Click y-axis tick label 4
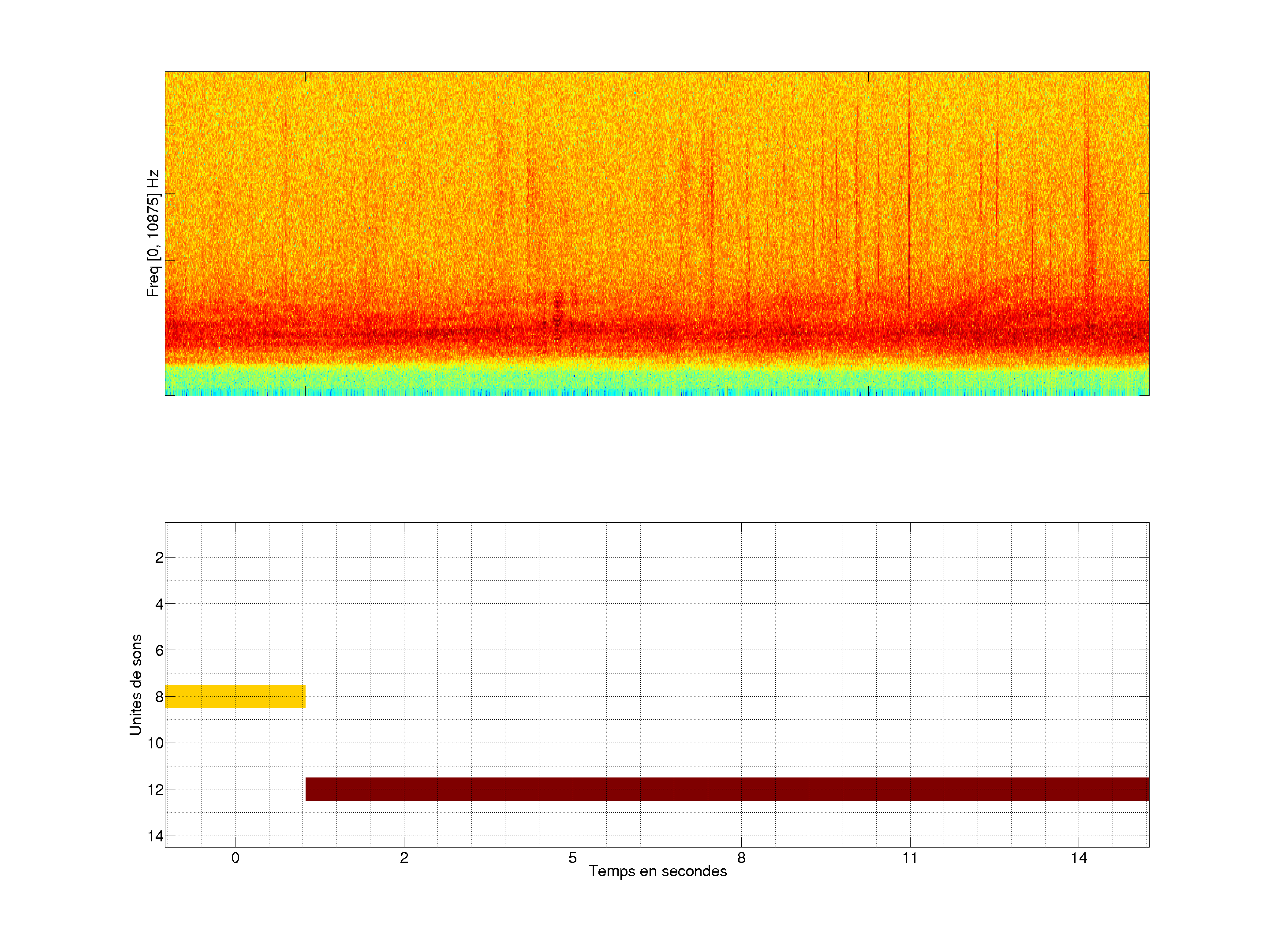The width and height of the screenshot is (1270, 952). [159, 604]
